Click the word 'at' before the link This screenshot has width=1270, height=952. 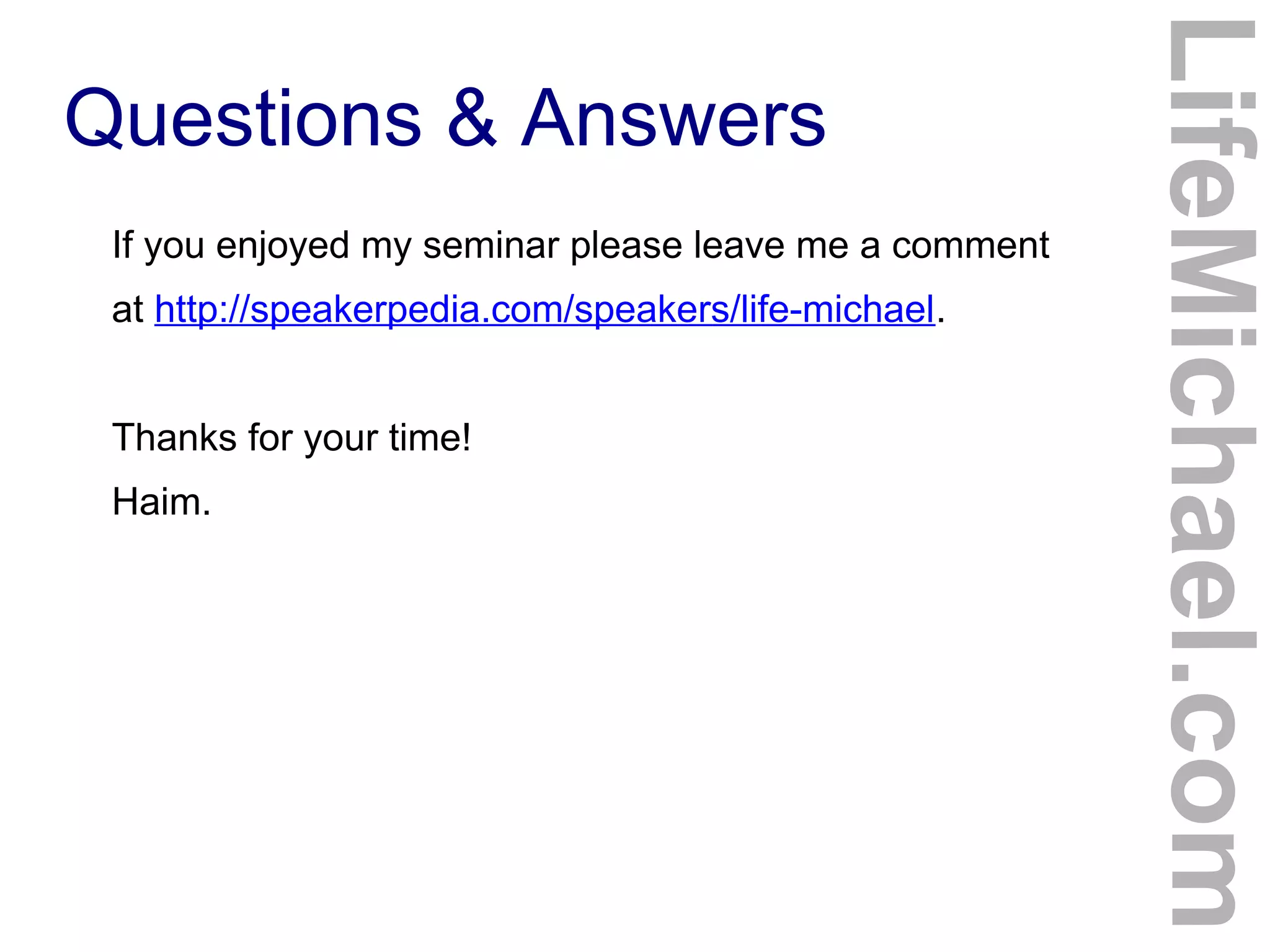coord(128,309)
